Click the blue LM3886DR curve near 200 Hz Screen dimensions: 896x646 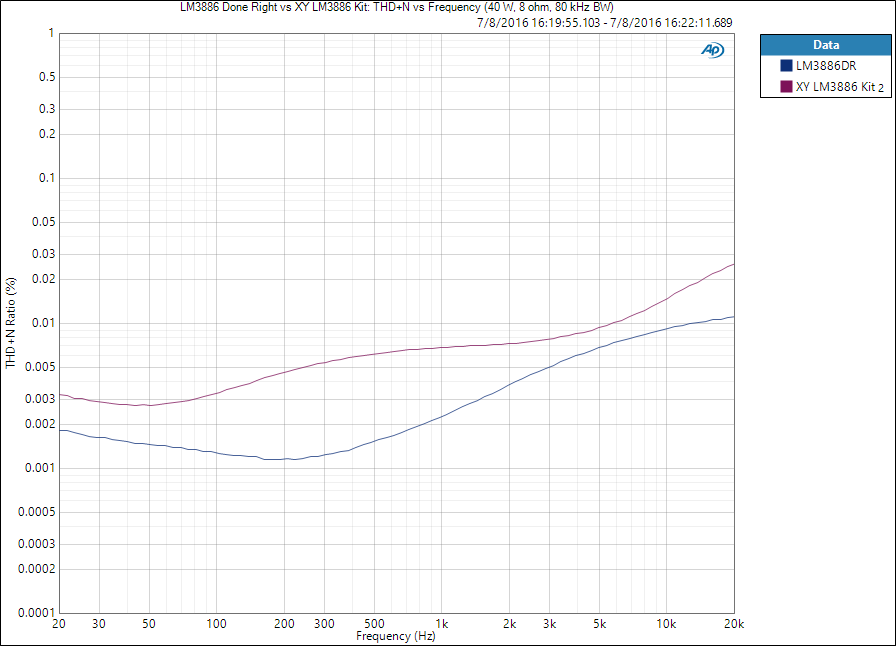[284, 458]
